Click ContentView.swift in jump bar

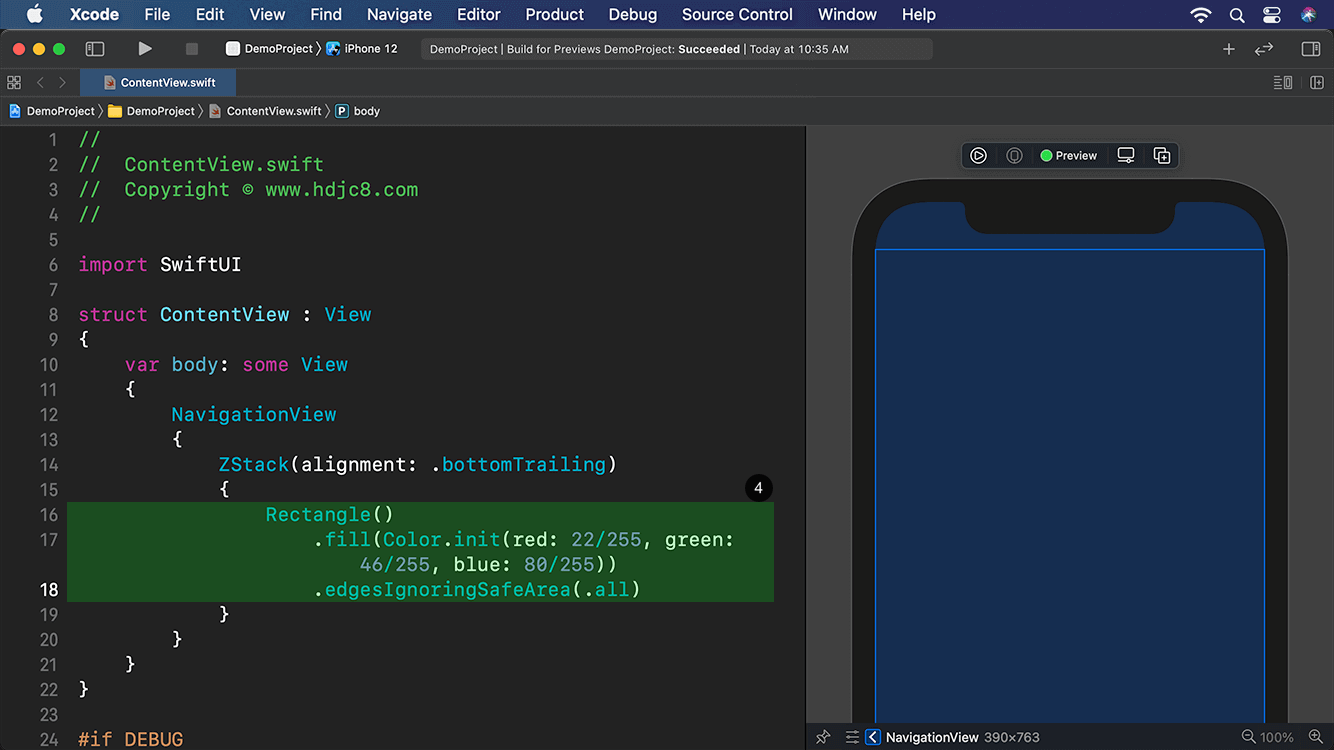tap(265, 111)
